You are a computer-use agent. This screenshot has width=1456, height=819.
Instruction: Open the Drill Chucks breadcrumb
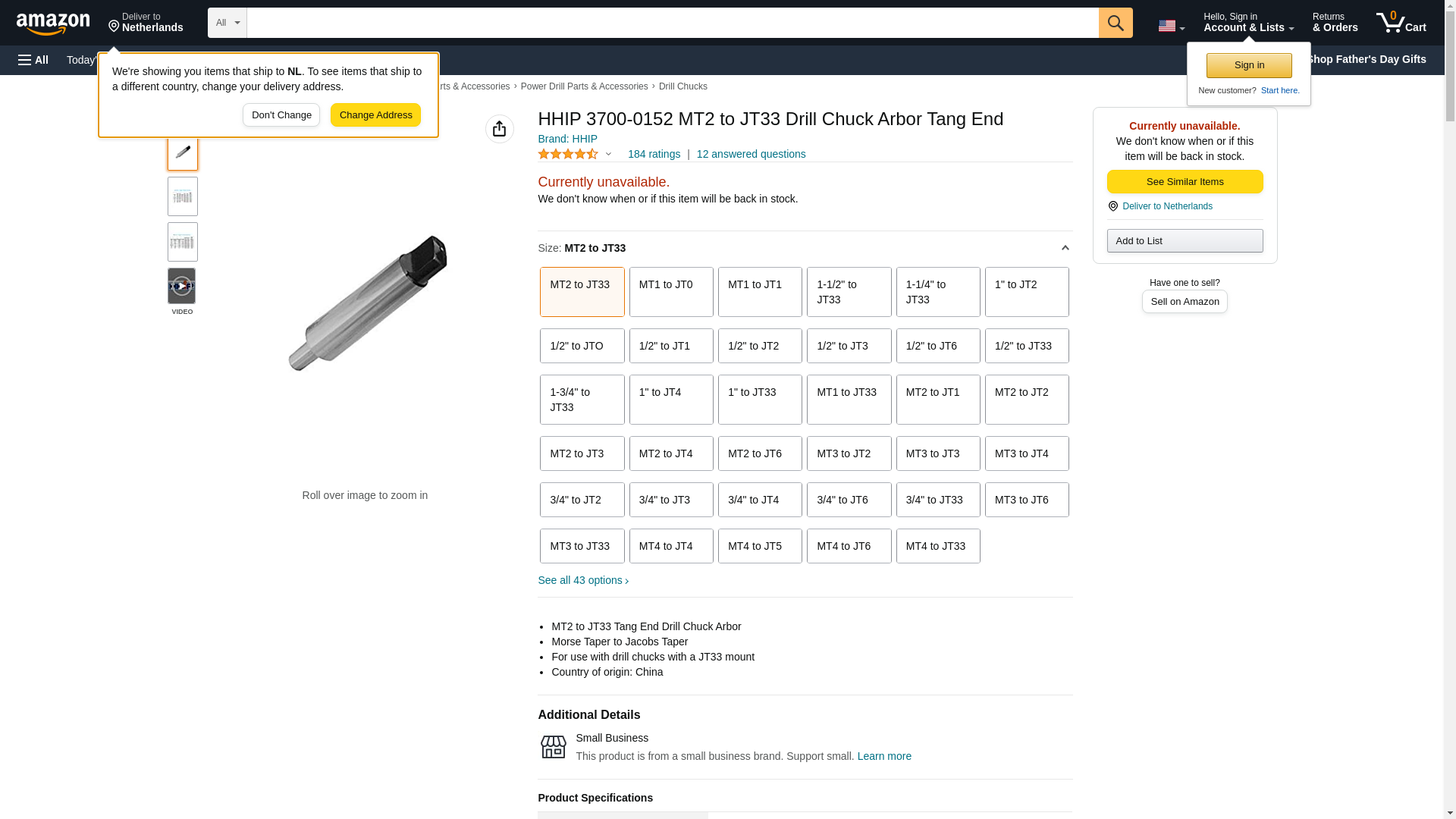[682, 86]
